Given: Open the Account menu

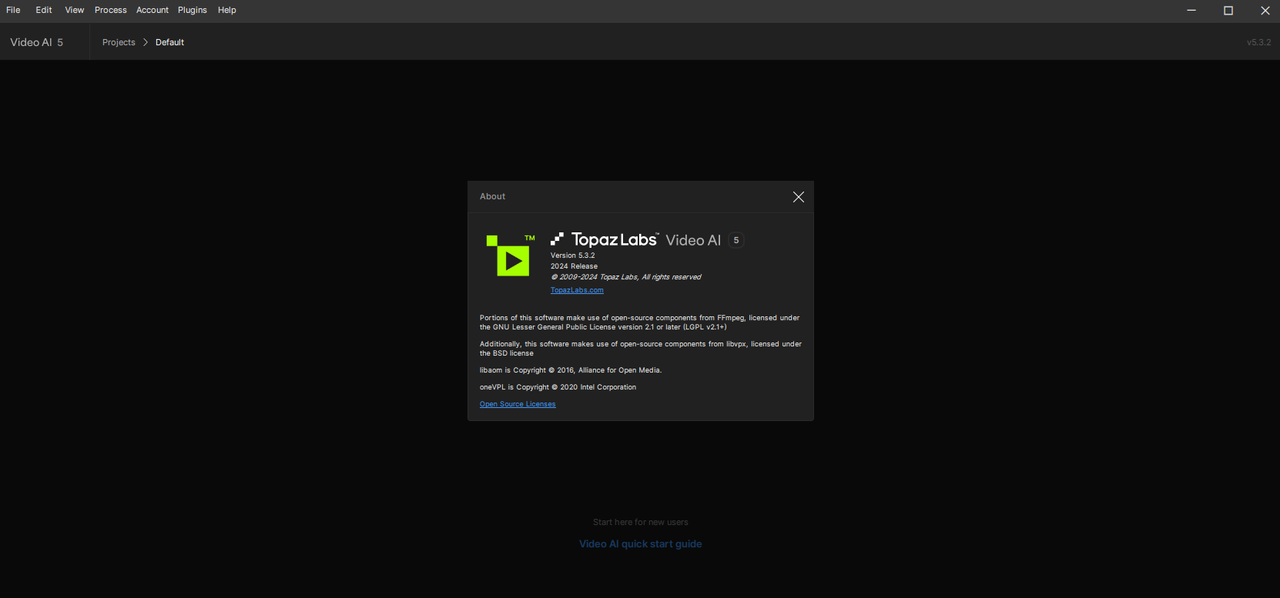Looking at the screenshot, I should point(153,10).
